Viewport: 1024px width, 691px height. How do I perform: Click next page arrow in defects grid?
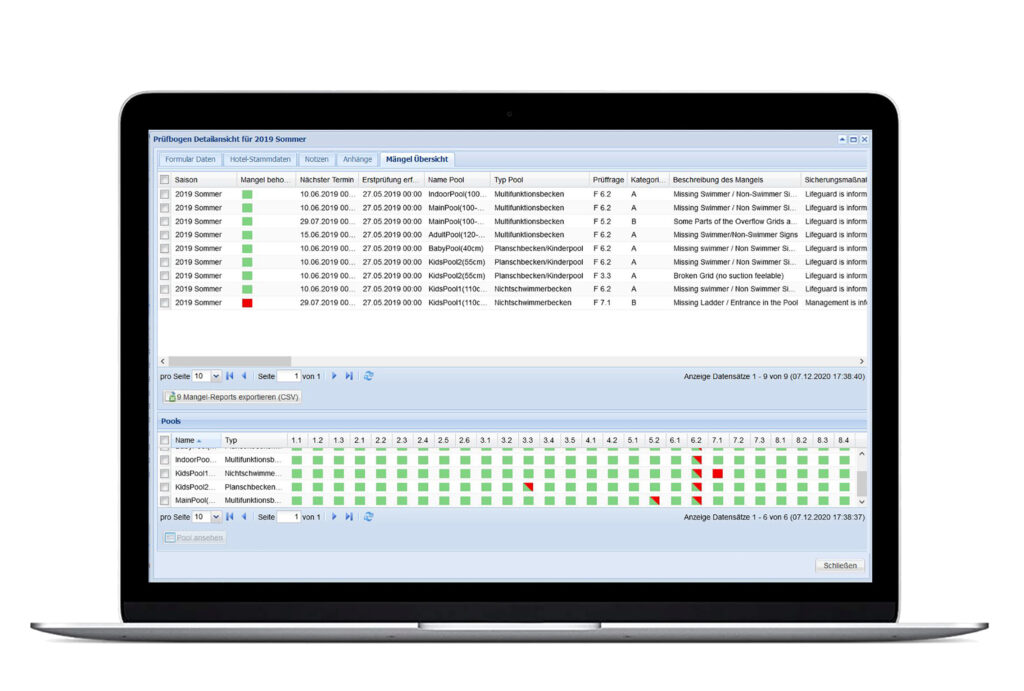coord(334,376)
